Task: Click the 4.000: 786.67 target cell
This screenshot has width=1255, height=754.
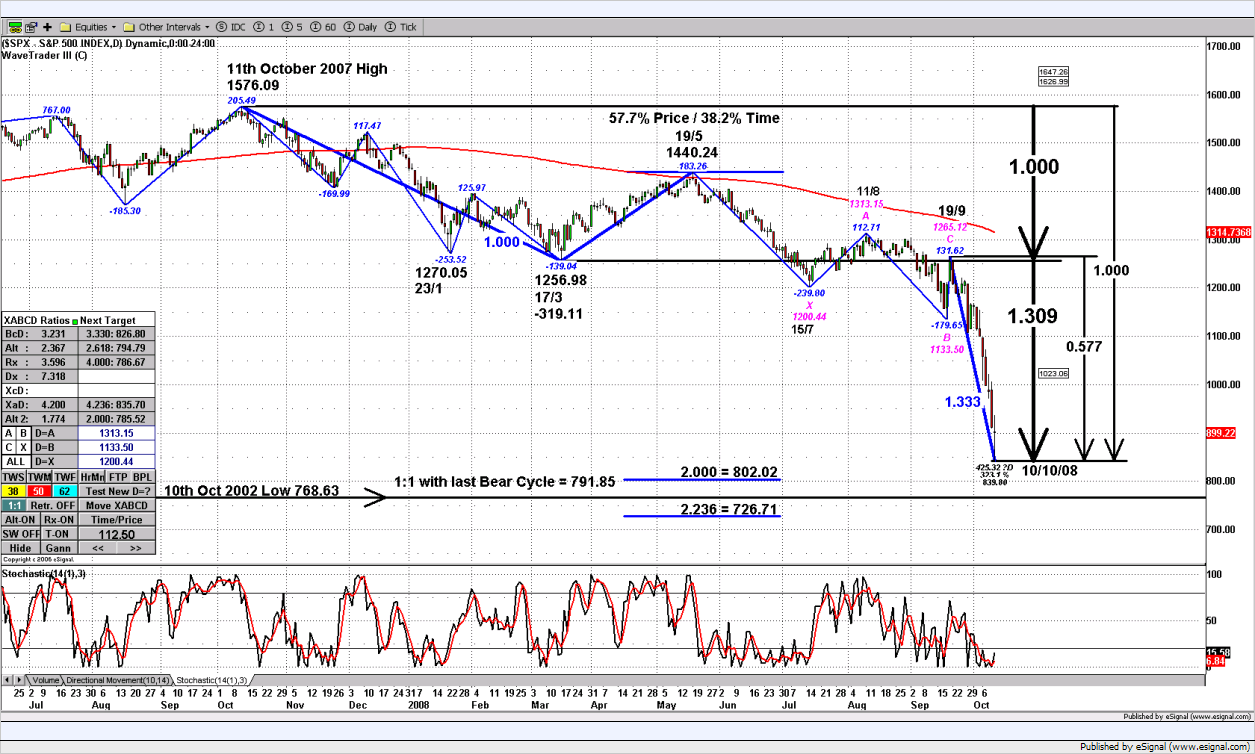Action: pos(117,362)
